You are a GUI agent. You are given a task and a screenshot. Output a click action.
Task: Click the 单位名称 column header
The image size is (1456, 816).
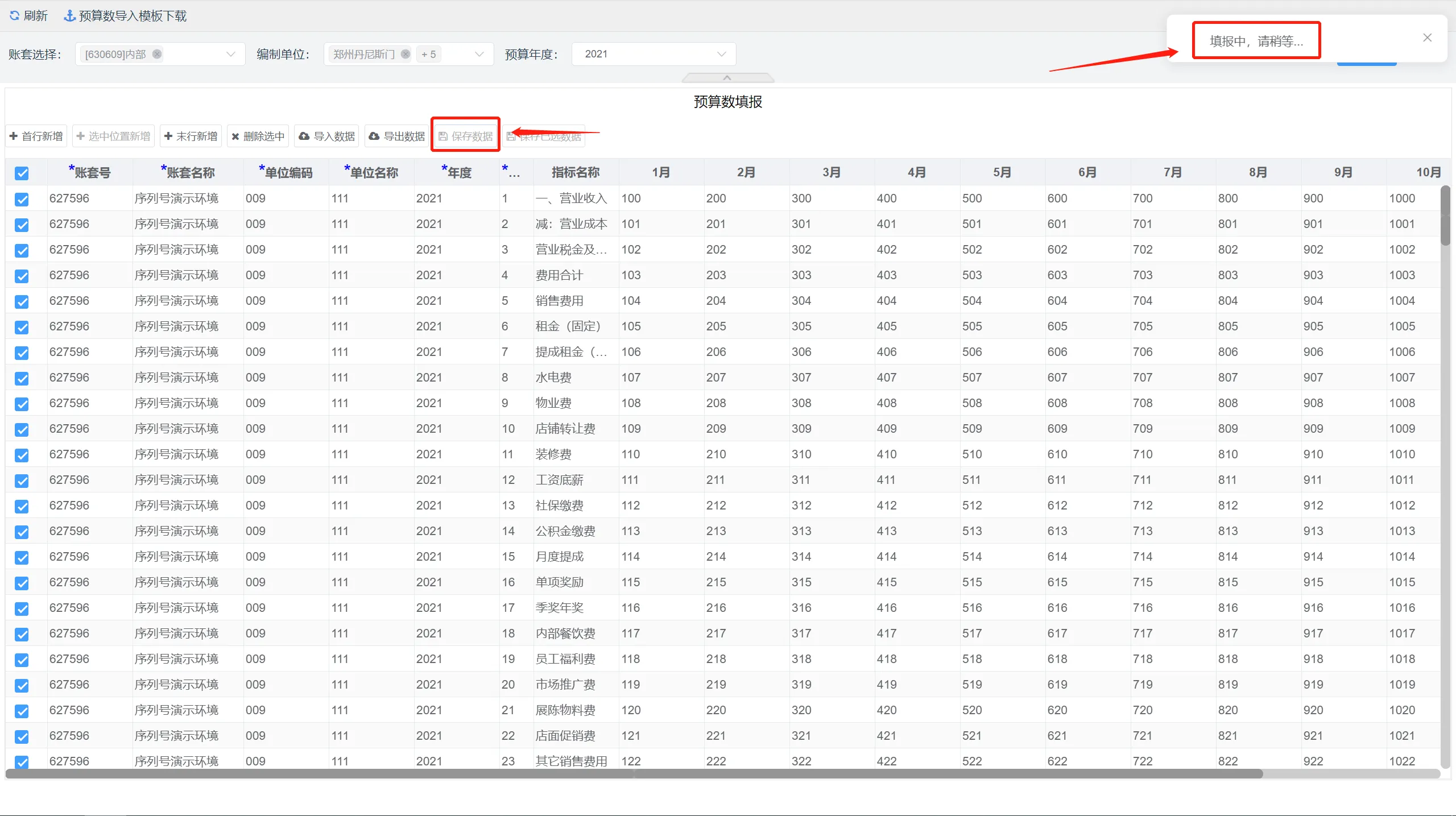371,172
